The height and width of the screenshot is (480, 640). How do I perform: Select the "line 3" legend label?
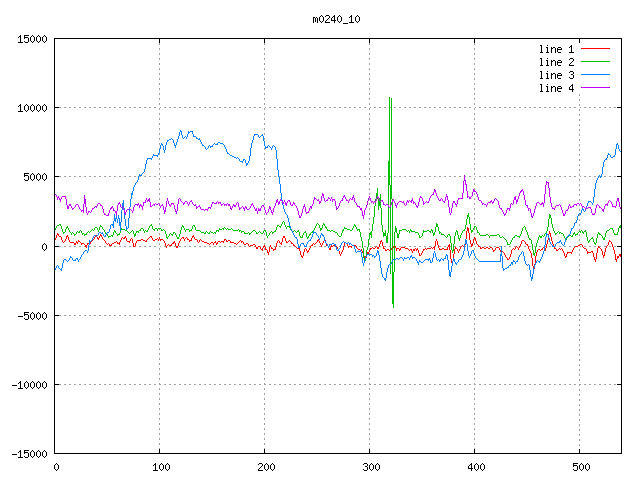click(x=557, y=75)
